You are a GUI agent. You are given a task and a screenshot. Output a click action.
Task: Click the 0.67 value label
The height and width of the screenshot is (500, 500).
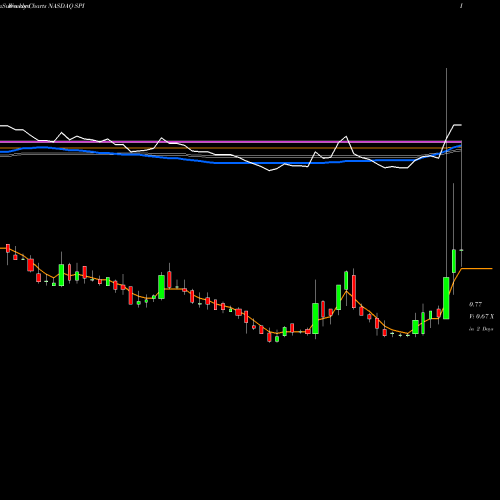pos(482,316)
